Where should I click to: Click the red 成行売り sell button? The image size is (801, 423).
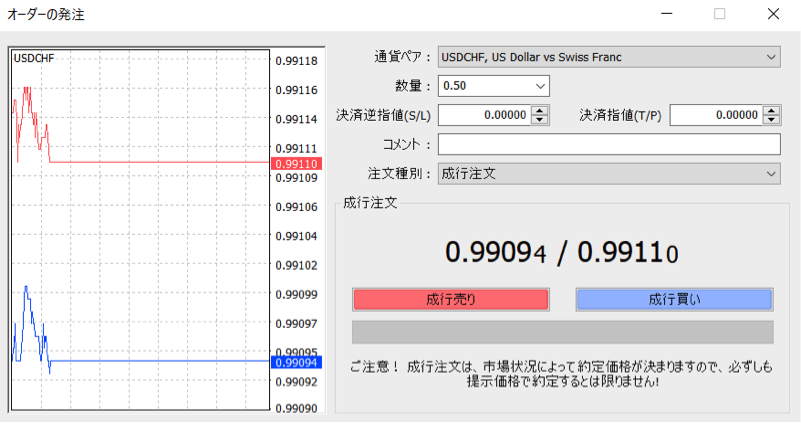pyautogui.click(x=451, y=299)
